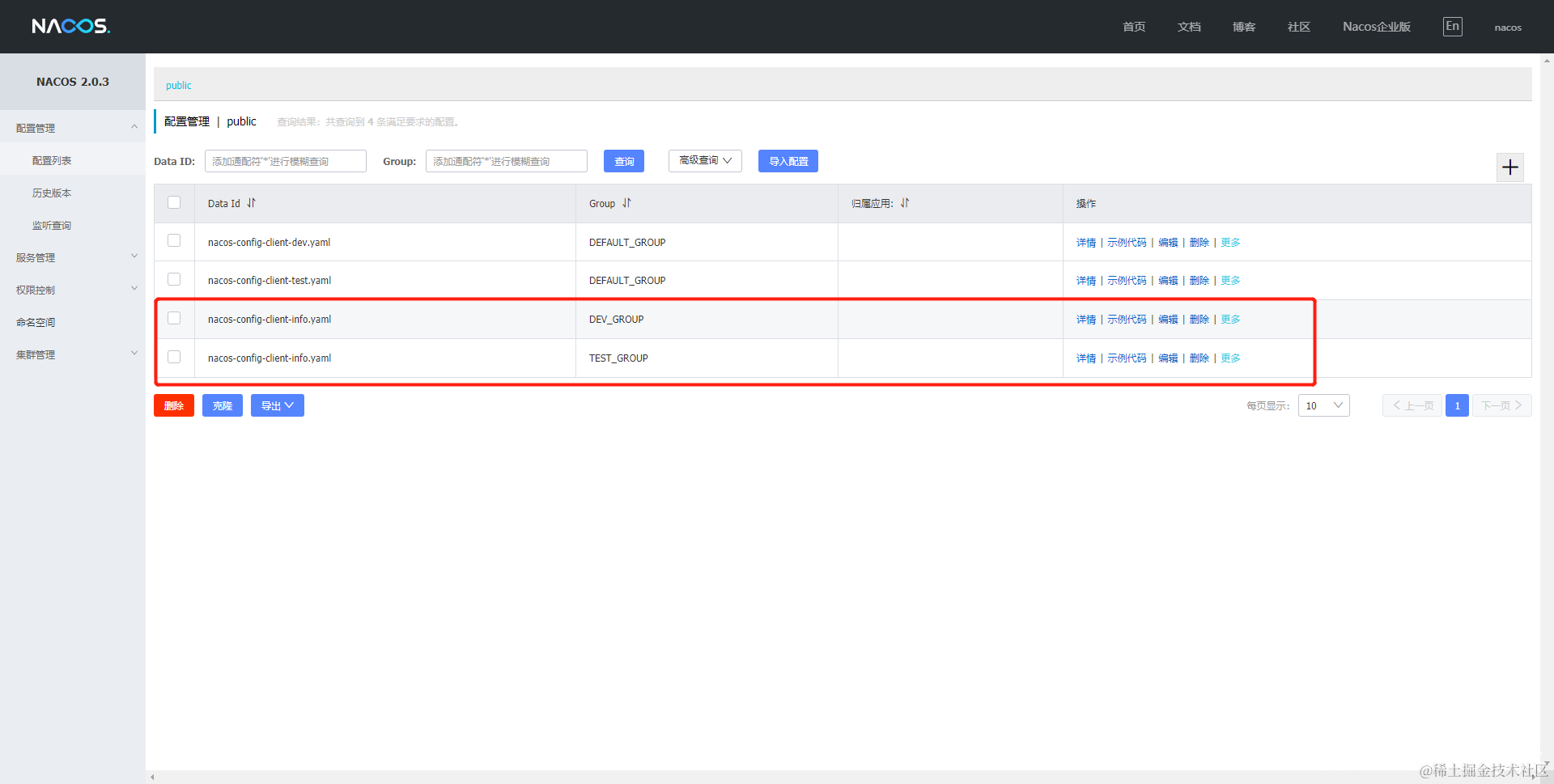Click 编辑 for nacos-config-client-dev.yaml

[1168, 243]
